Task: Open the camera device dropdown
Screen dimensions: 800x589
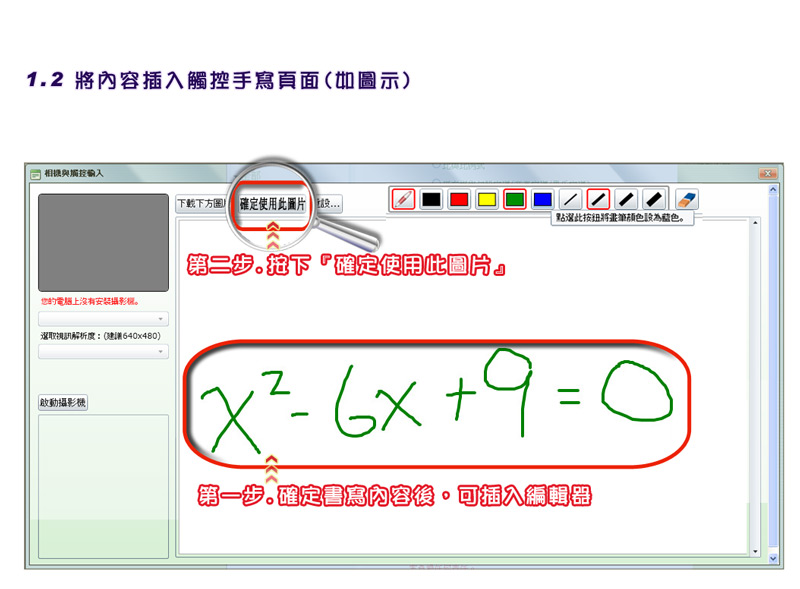Action: (103, 319)
